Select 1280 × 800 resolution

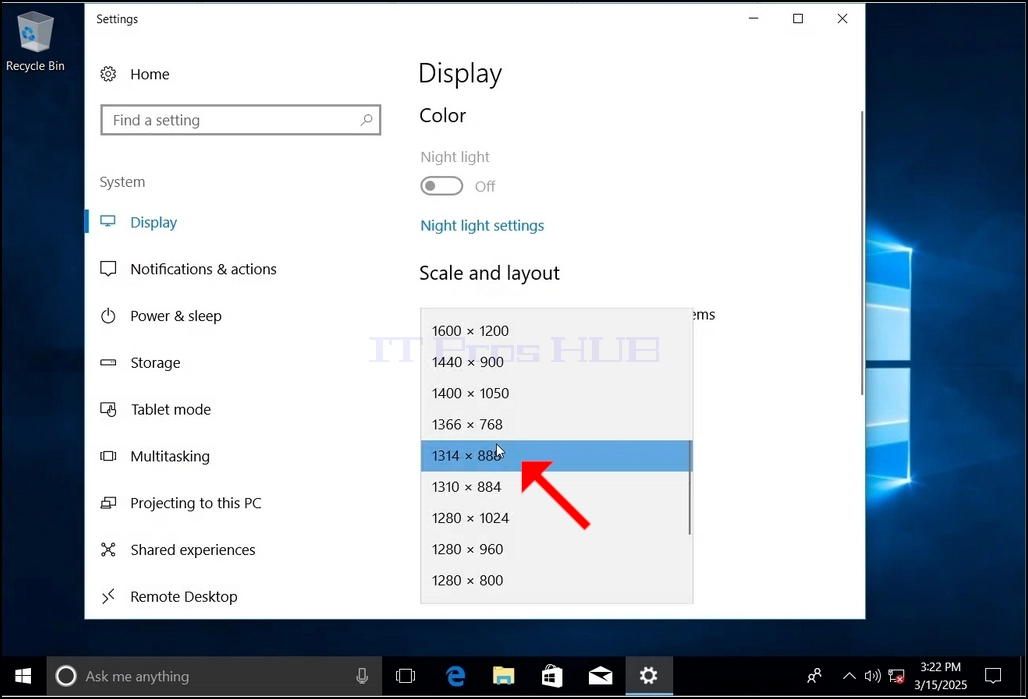click(556, 580)
